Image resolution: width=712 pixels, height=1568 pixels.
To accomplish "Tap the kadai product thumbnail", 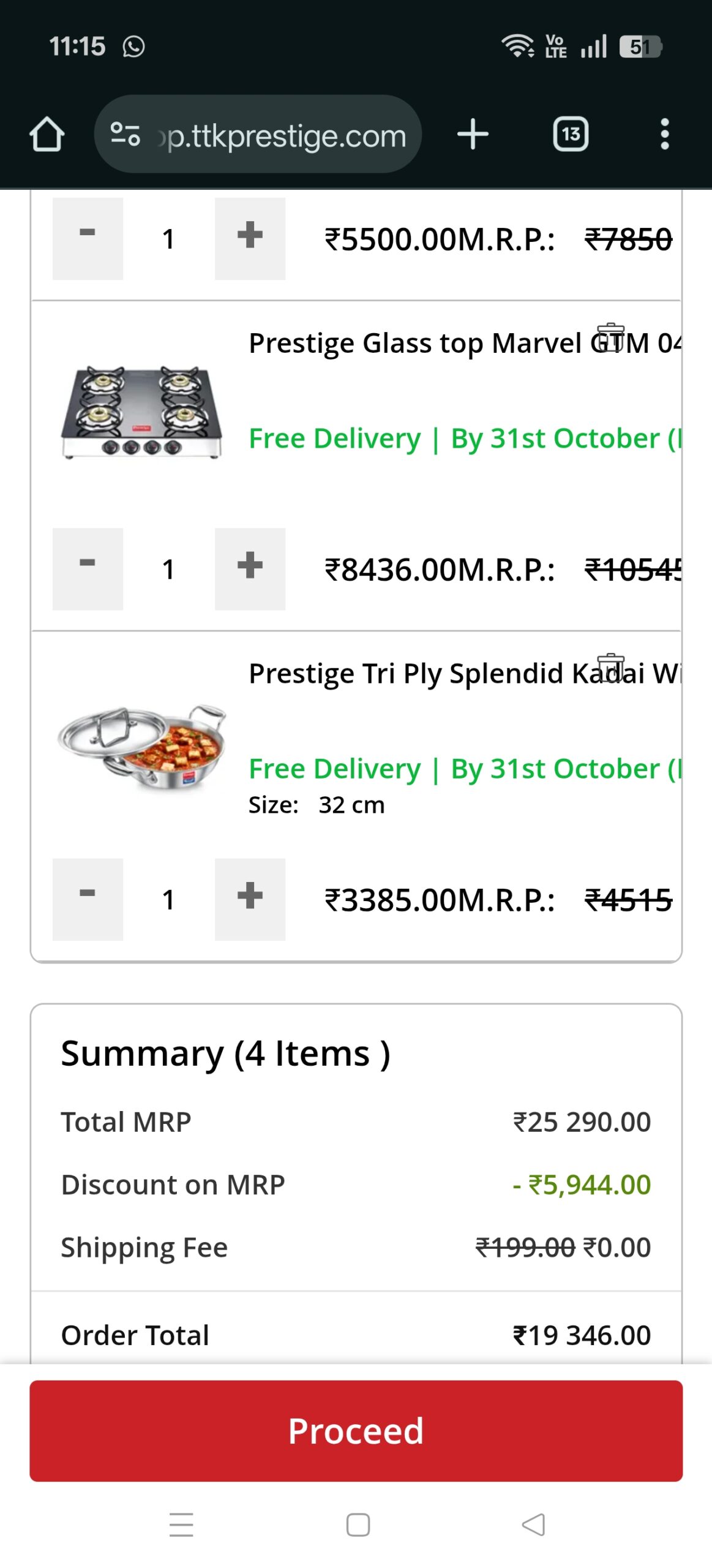I will point(141,747).
